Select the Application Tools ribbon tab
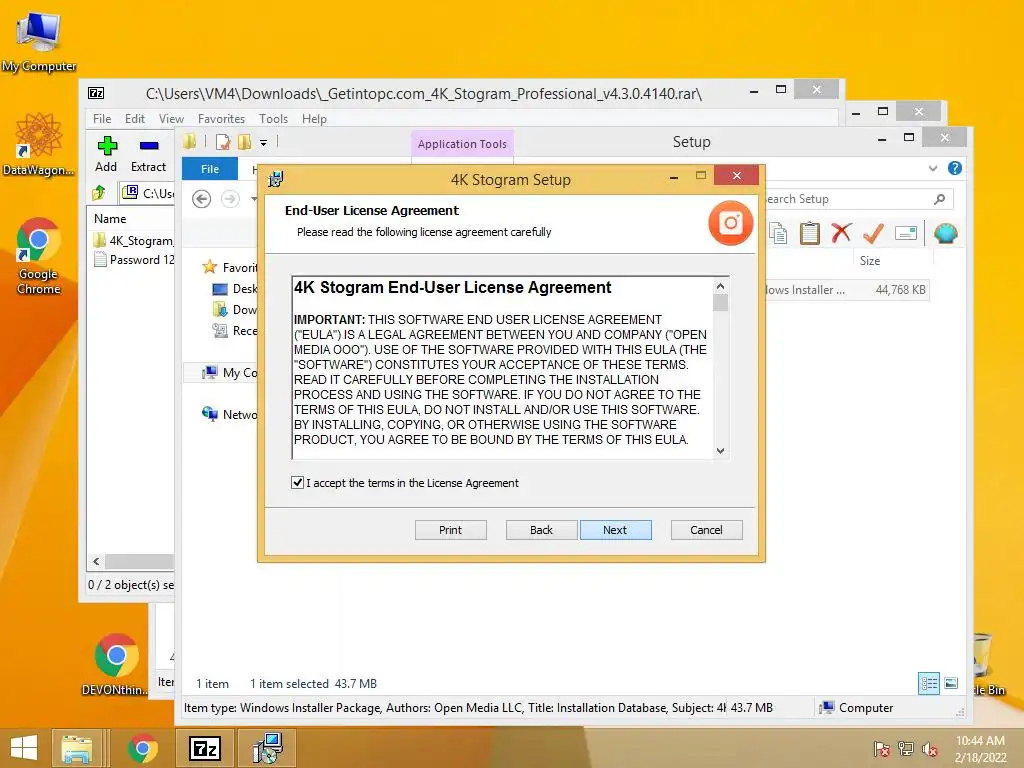Screen dimensions: 1024x768 point(462,144)
